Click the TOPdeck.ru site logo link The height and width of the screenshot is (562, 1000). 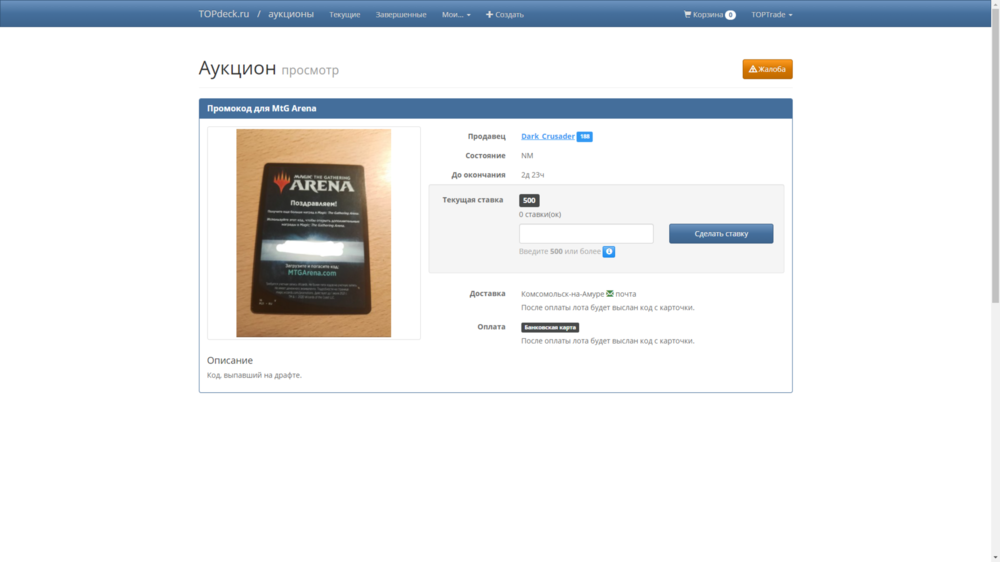(223, 14)
